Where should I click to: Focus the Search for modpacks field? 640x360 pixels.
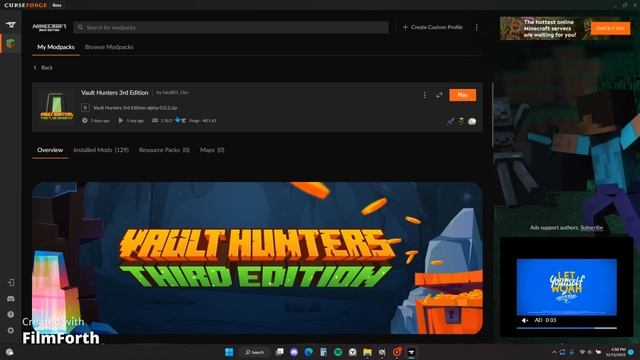[231, 27]
